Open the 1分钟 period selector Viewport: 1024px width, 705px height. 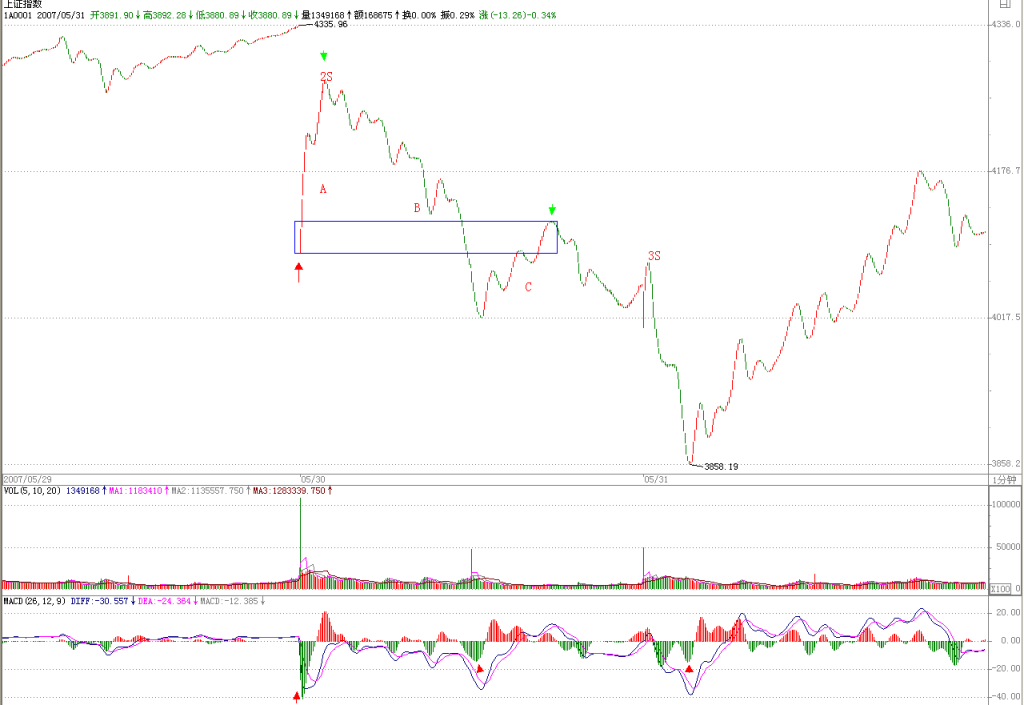point(1004,480)
